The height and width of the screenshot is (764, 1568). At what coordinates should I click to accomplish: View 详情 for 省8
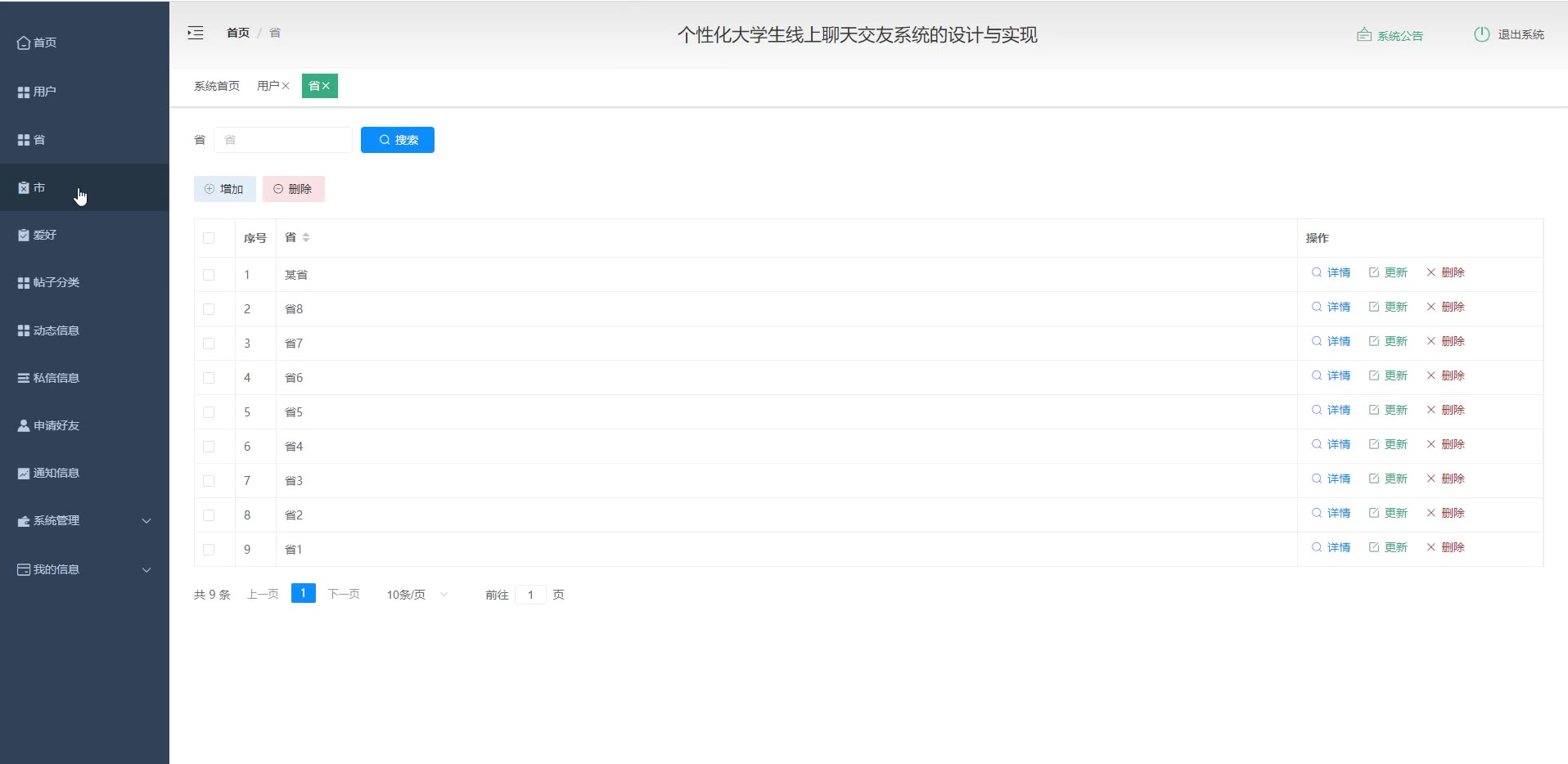1331,307
